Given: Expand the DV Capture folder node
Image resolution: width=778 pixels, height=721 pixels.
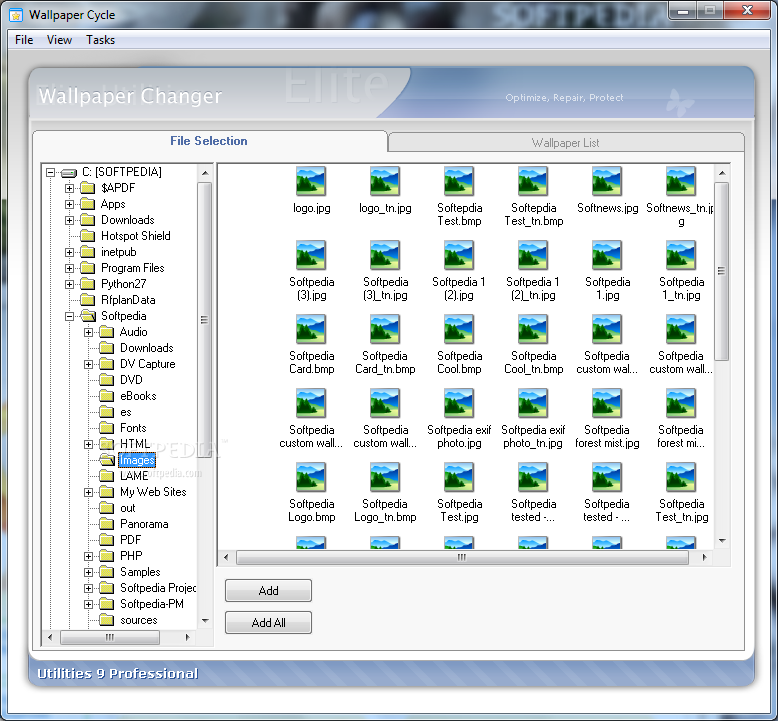Looking at the screenshot, I should click(88, 364).
